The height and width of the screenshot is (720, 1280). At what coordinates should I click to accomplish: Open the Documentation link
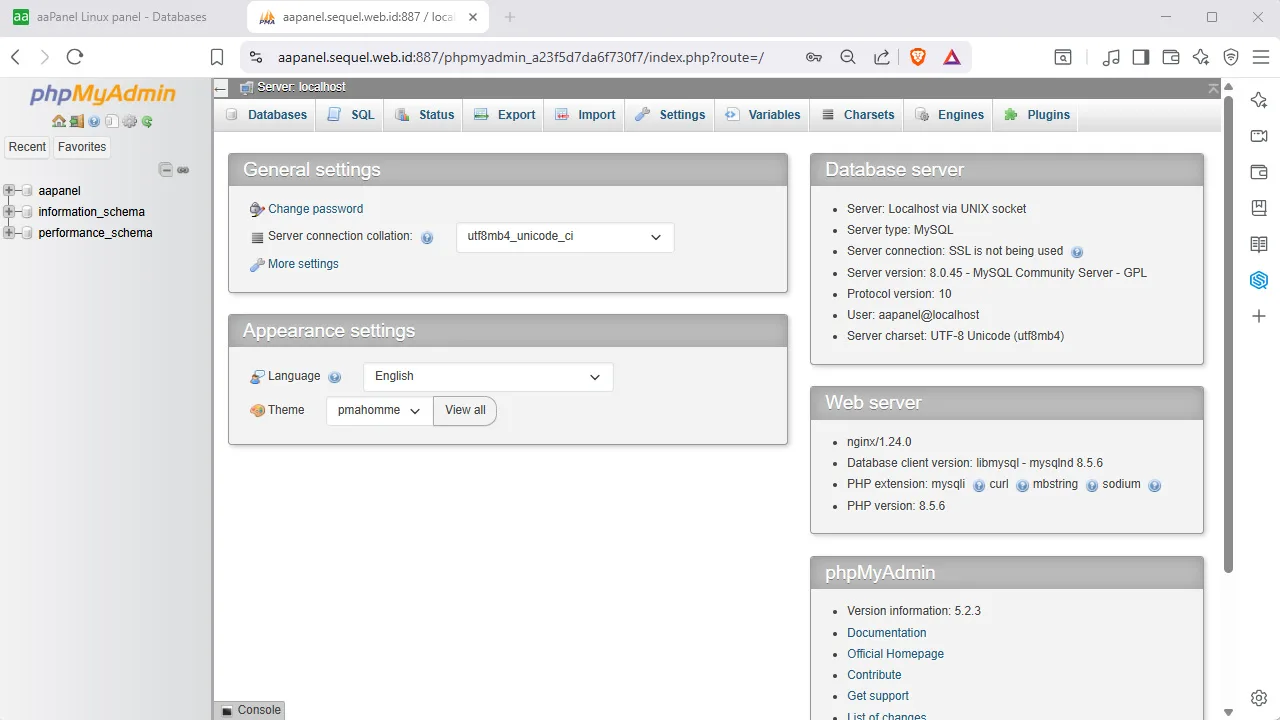[x=886, y=633]
